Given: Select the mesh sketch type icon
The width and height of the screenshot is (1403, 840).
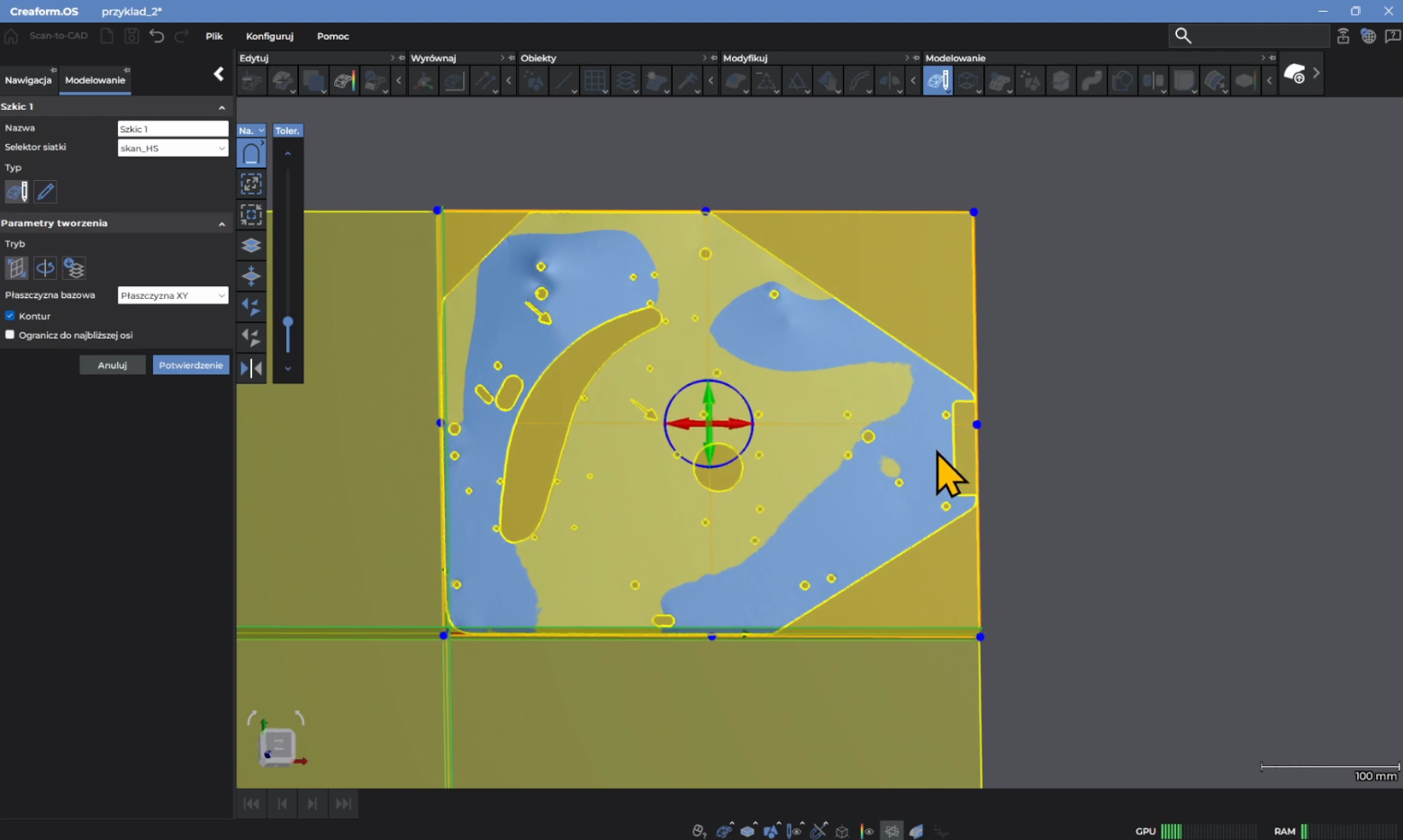Looking at the screenshot, I should tap(16, 191).
